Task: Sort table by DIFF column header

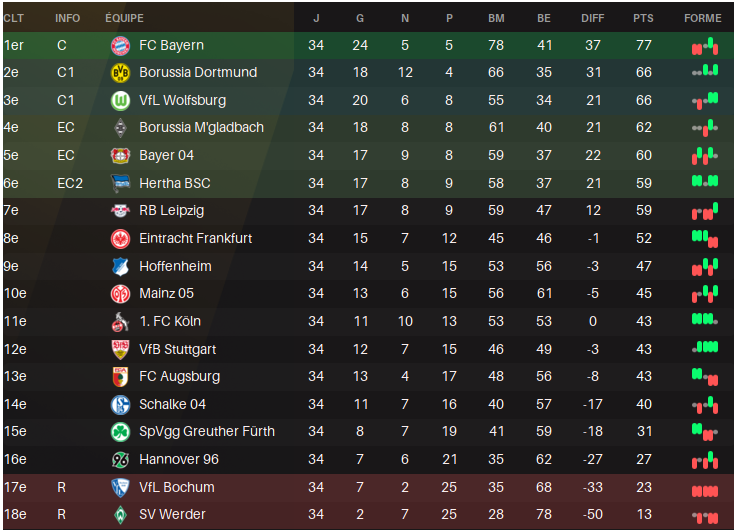Action: [x=592, y=18]
